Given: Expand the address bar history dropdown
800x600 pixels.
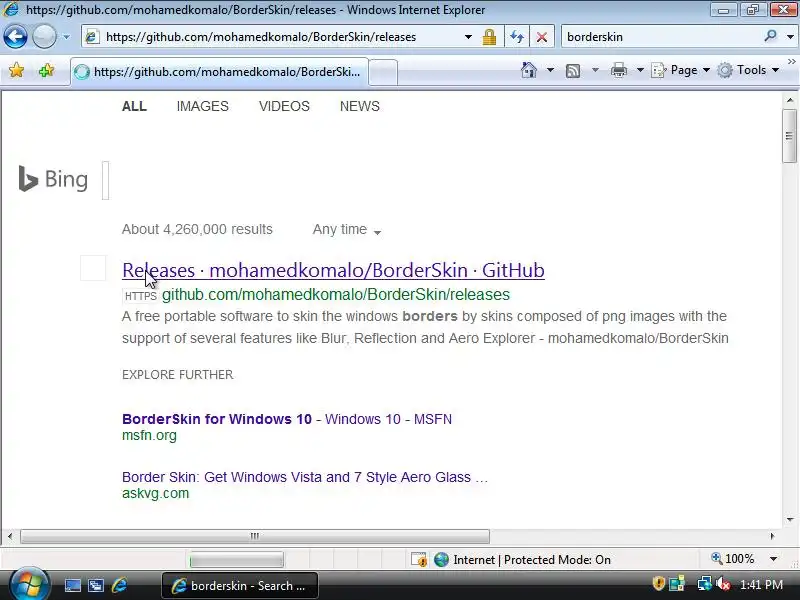Looking at the screenshot, I should [x=468, y=37].
